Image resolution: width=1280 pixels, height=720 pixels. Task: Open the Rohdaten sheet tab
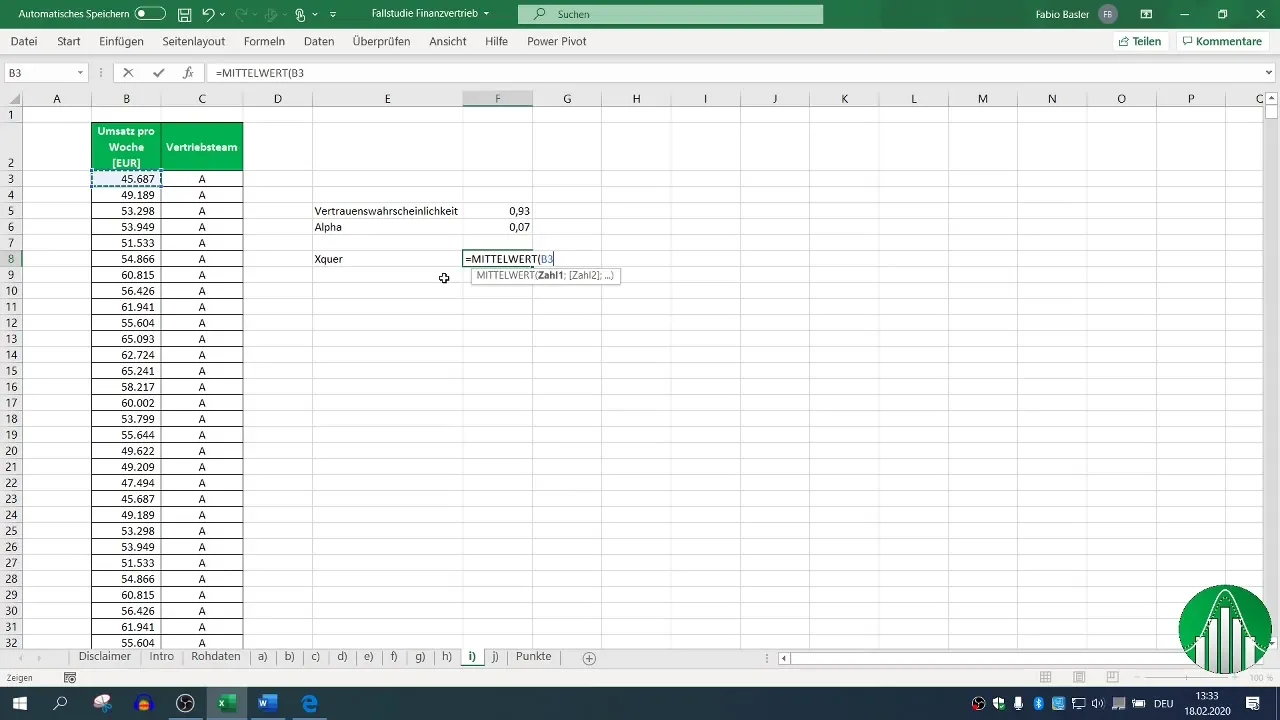pyautogui.click(x=216, y=657)
